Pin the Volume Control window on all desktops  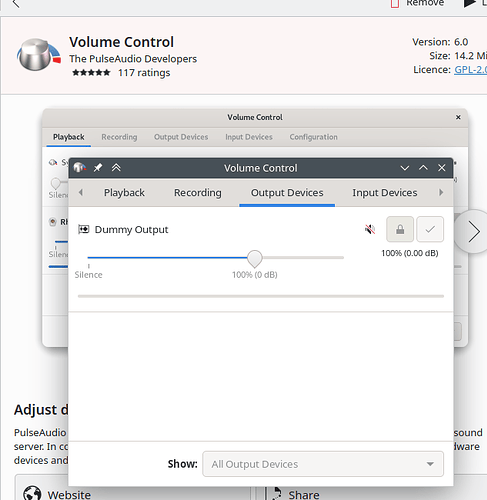pyautogui.click(x=98, y=167)
